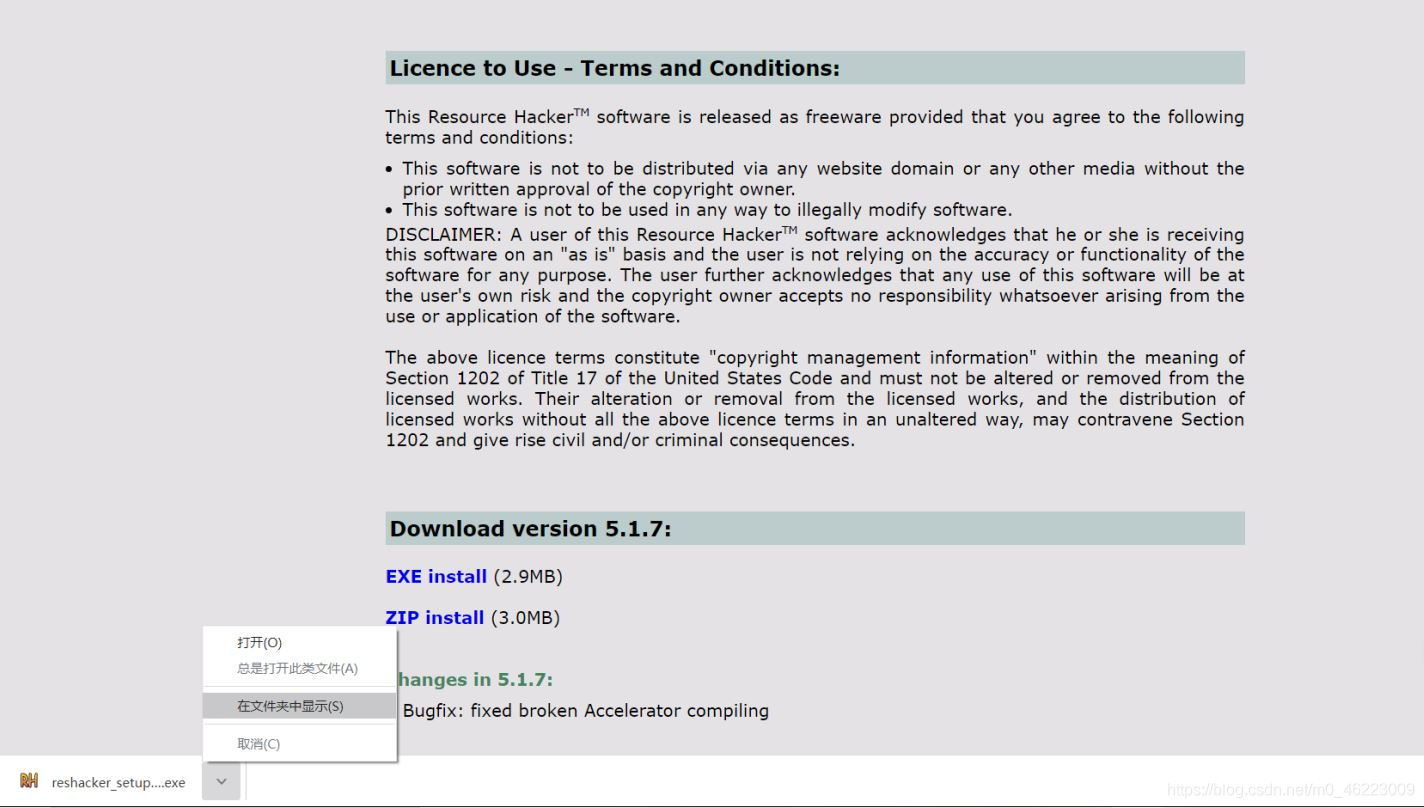Click the "(3.0MB)" size text

point(525,618)
